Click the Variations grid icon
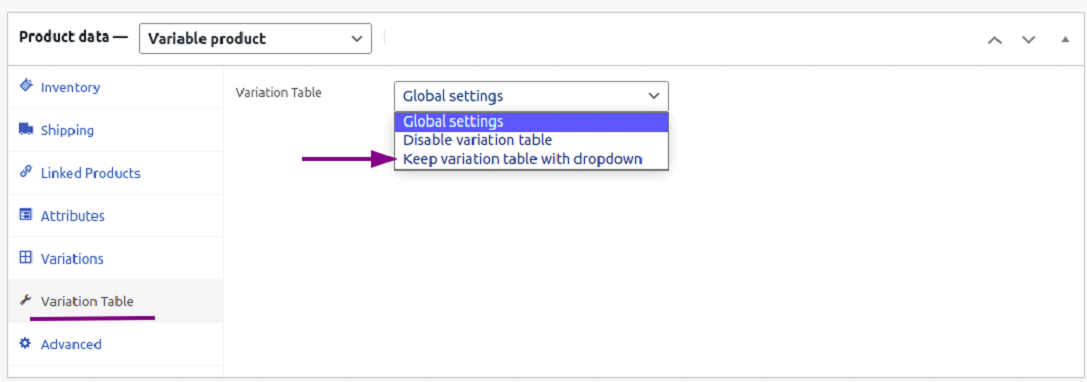This screenshot has height=382, width=1087. point(26,258)
